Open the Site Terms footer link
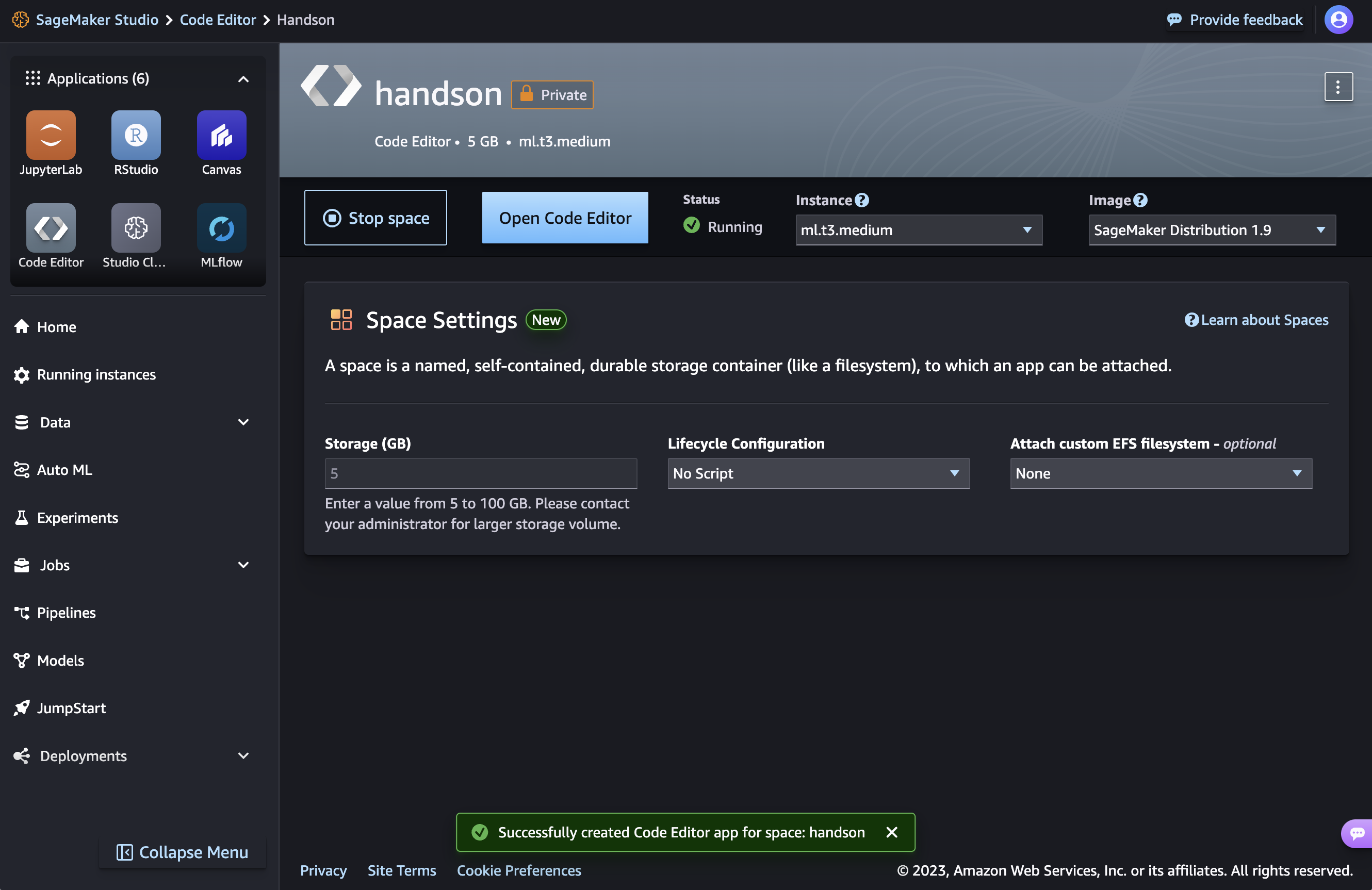Screen dimensions: 1372x890 (x=402, y=870)
